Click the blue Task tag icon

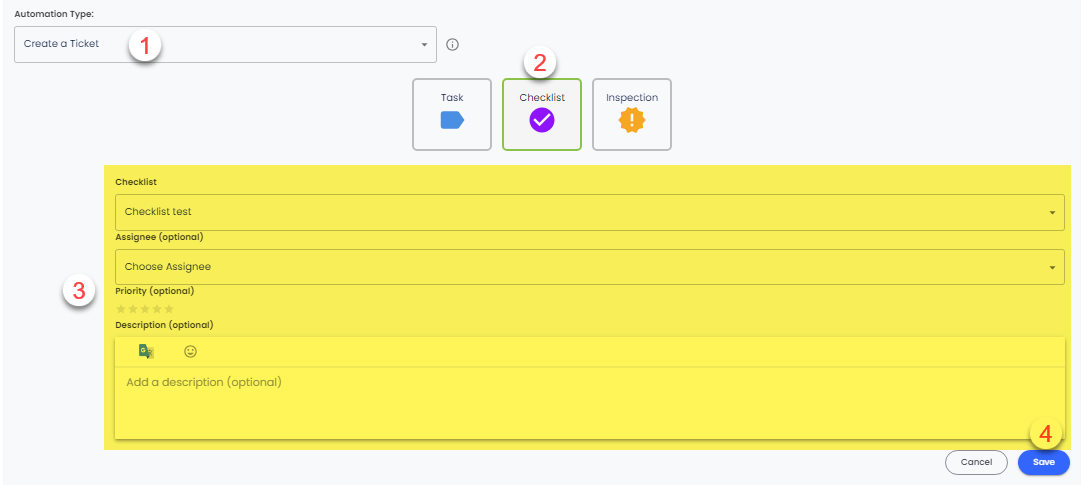[452, 121]
